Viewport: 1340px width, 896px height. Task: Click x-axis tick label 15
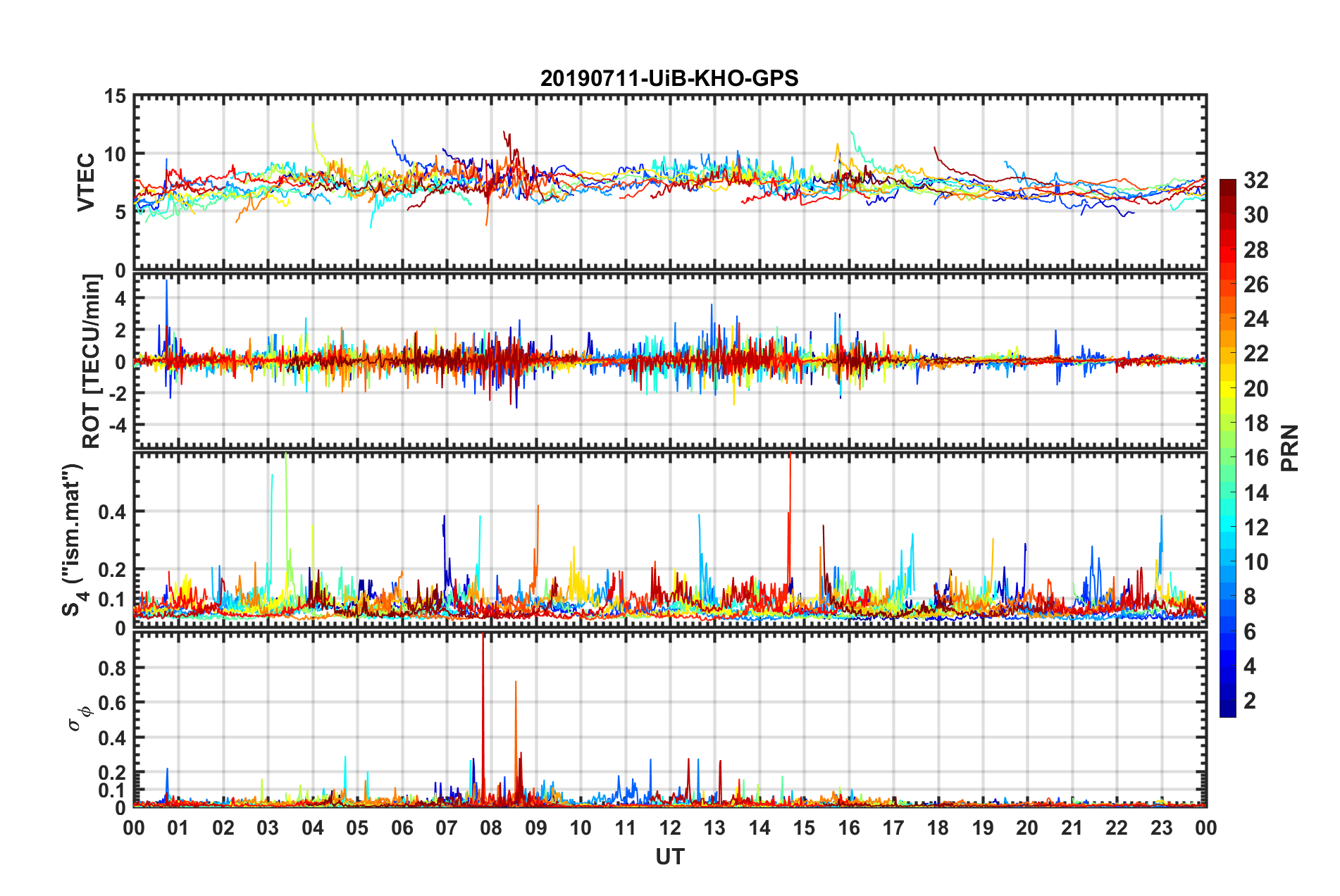coord(804,828)
